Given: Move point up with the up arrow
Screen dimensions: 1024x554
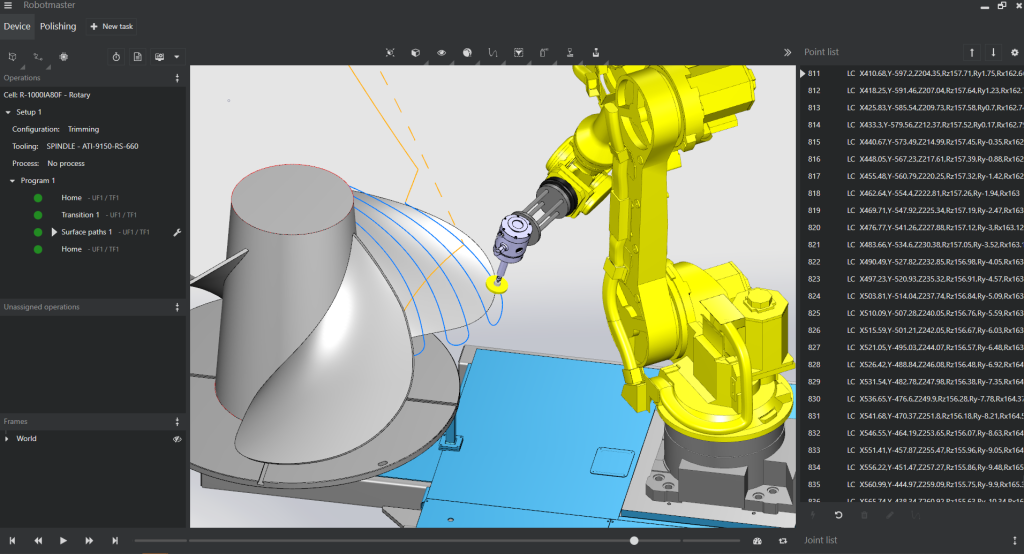Looking at the screenshot, I should click(971, 52).
